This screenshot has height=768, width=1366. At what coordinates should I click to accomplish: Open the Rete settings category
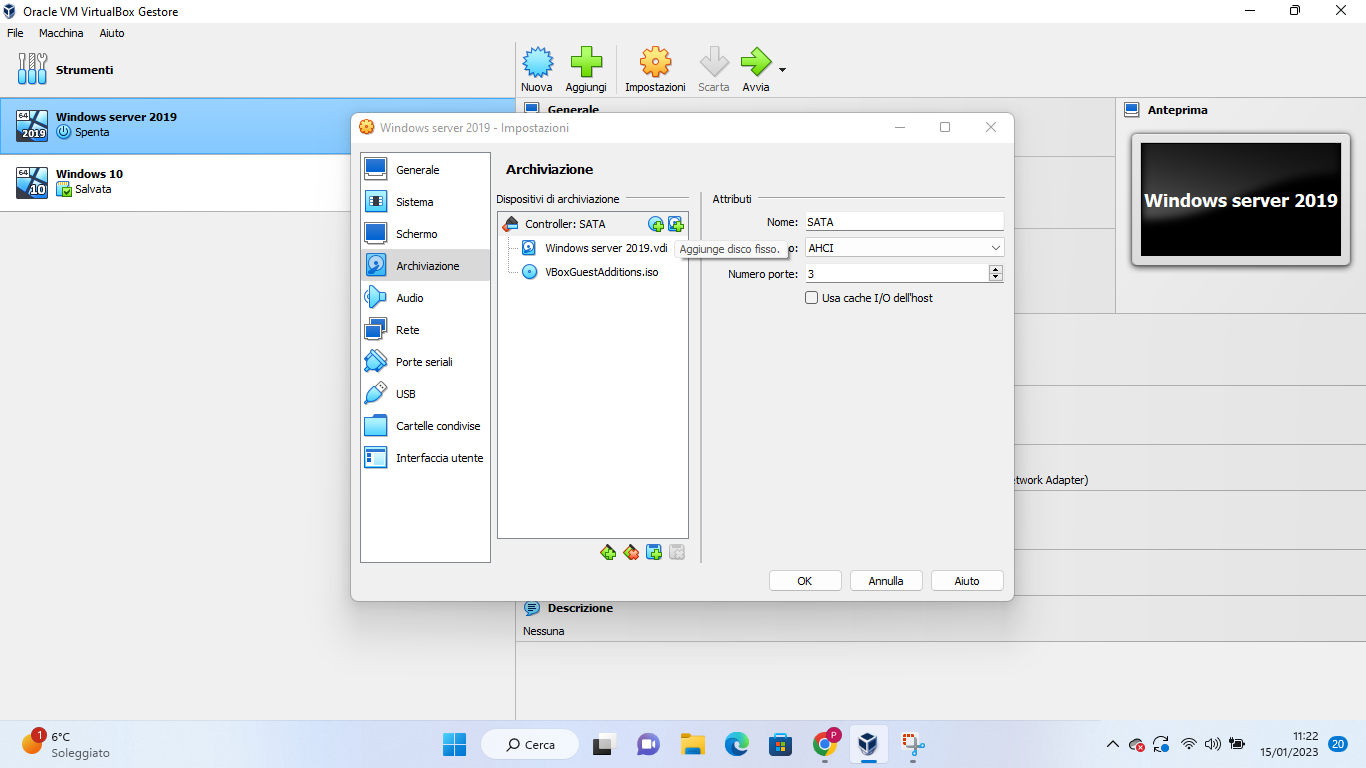pos(425,330)
